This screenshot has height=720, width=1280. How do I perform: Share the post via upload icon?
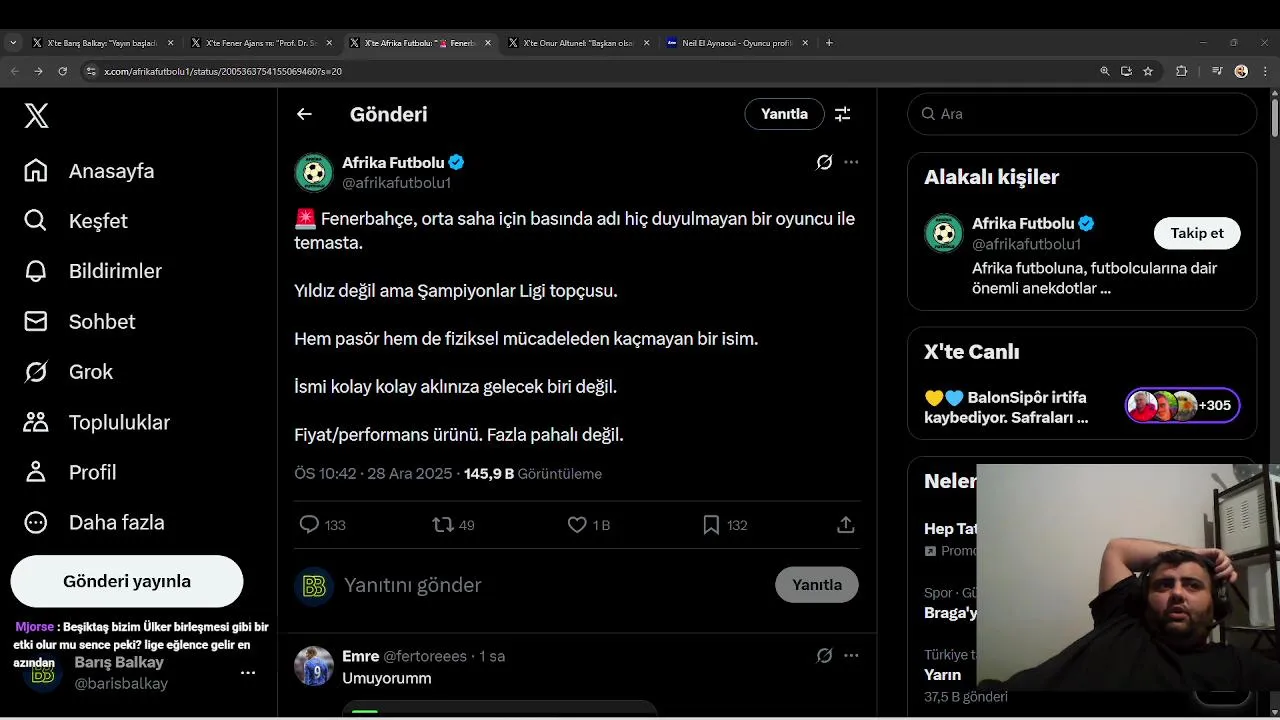tap(845, 525)
